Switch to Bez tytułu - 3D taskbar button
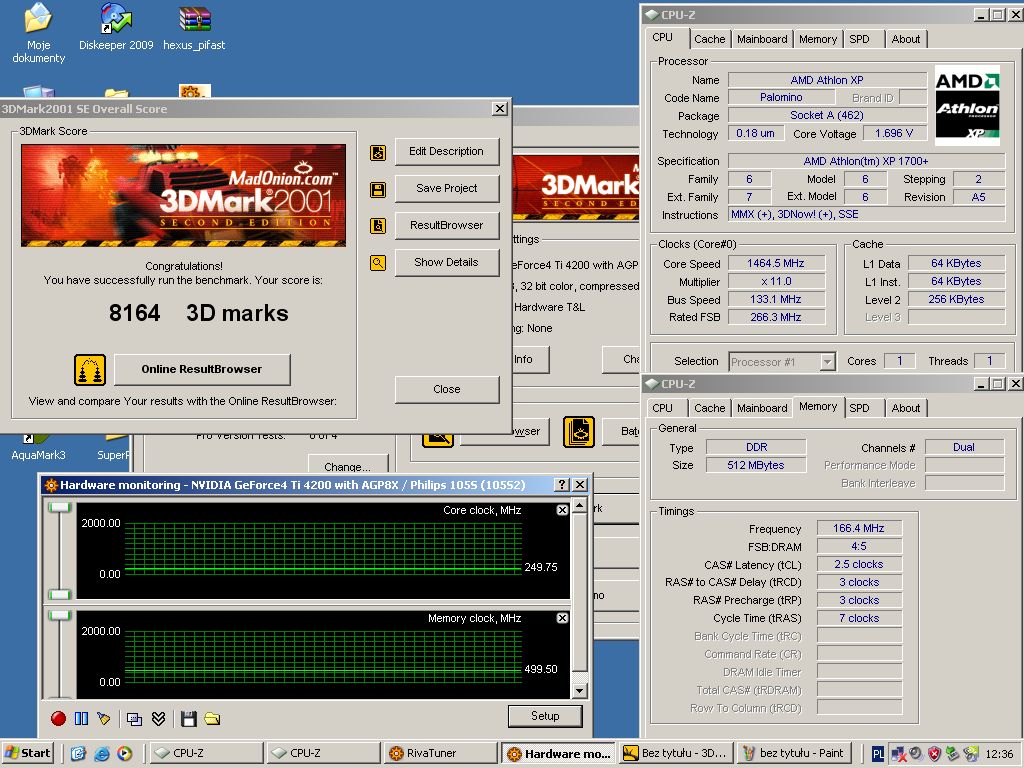 (677, 753)
